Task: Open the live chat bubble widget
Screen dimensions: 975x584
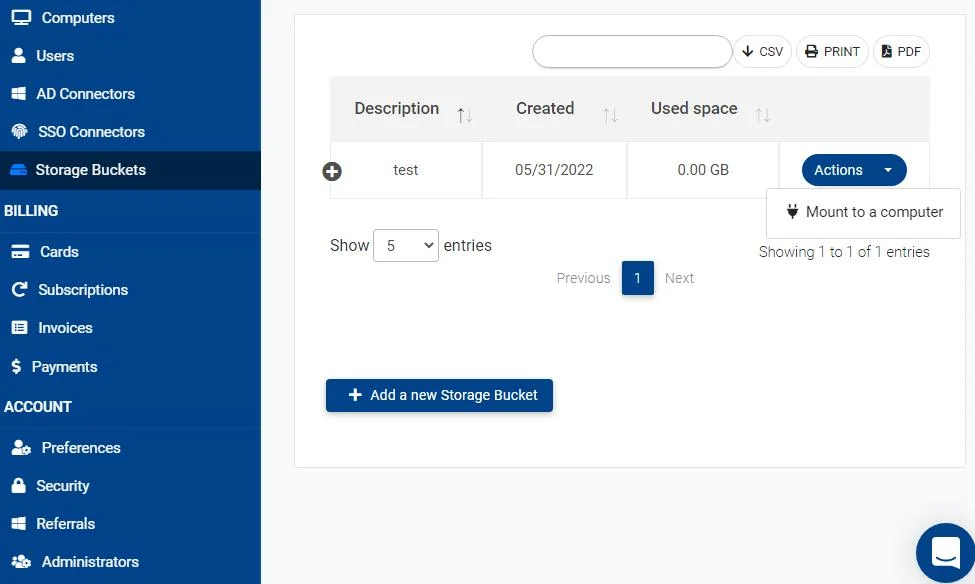Action: coord(946,552)
